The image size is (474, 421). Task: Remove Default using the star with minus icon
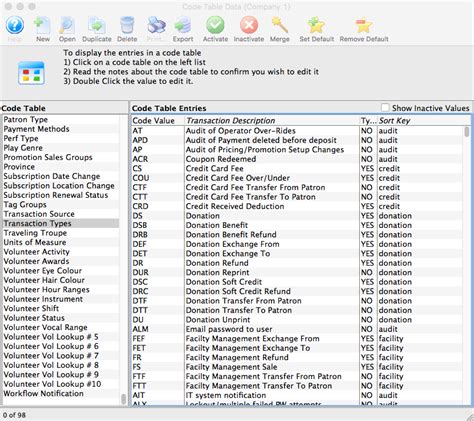pyautogui.click(x=364, y=29)
